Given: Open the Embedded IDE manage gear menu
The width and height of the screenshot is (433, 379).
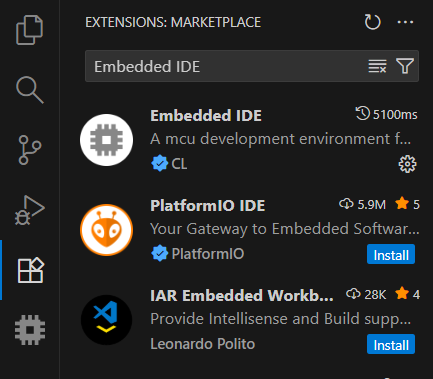Looking at the screenshot, I should (x=407, y=164).
